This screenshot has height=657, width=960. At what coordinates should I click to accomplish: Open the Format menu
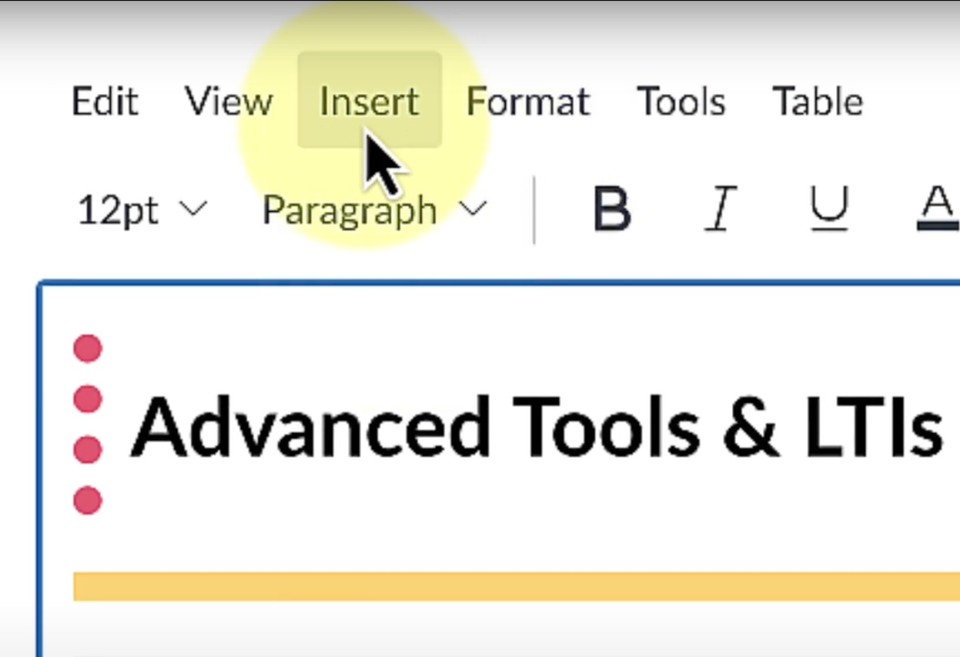coord(528,101)
